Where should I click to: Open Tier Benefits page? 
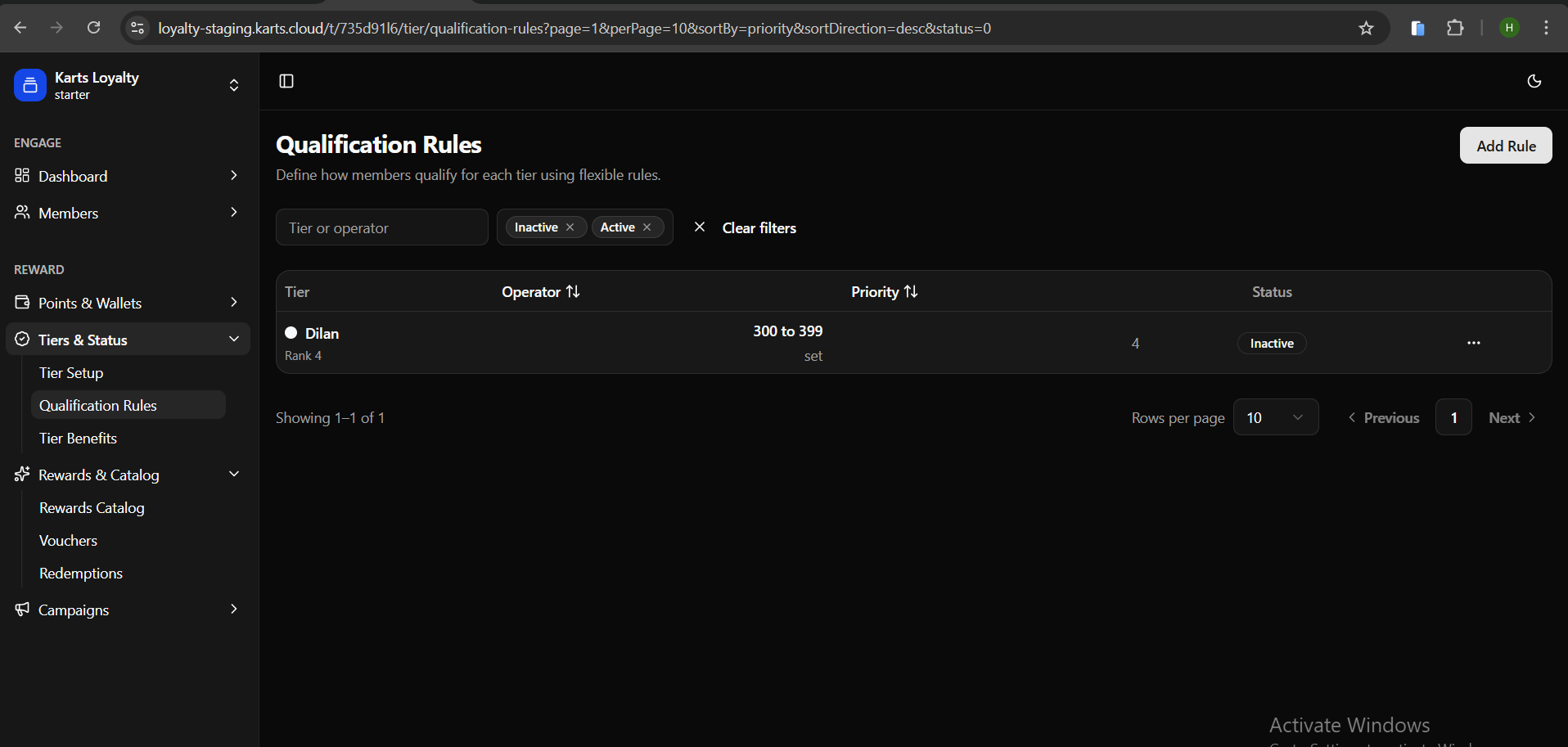[x=78, y=439]
